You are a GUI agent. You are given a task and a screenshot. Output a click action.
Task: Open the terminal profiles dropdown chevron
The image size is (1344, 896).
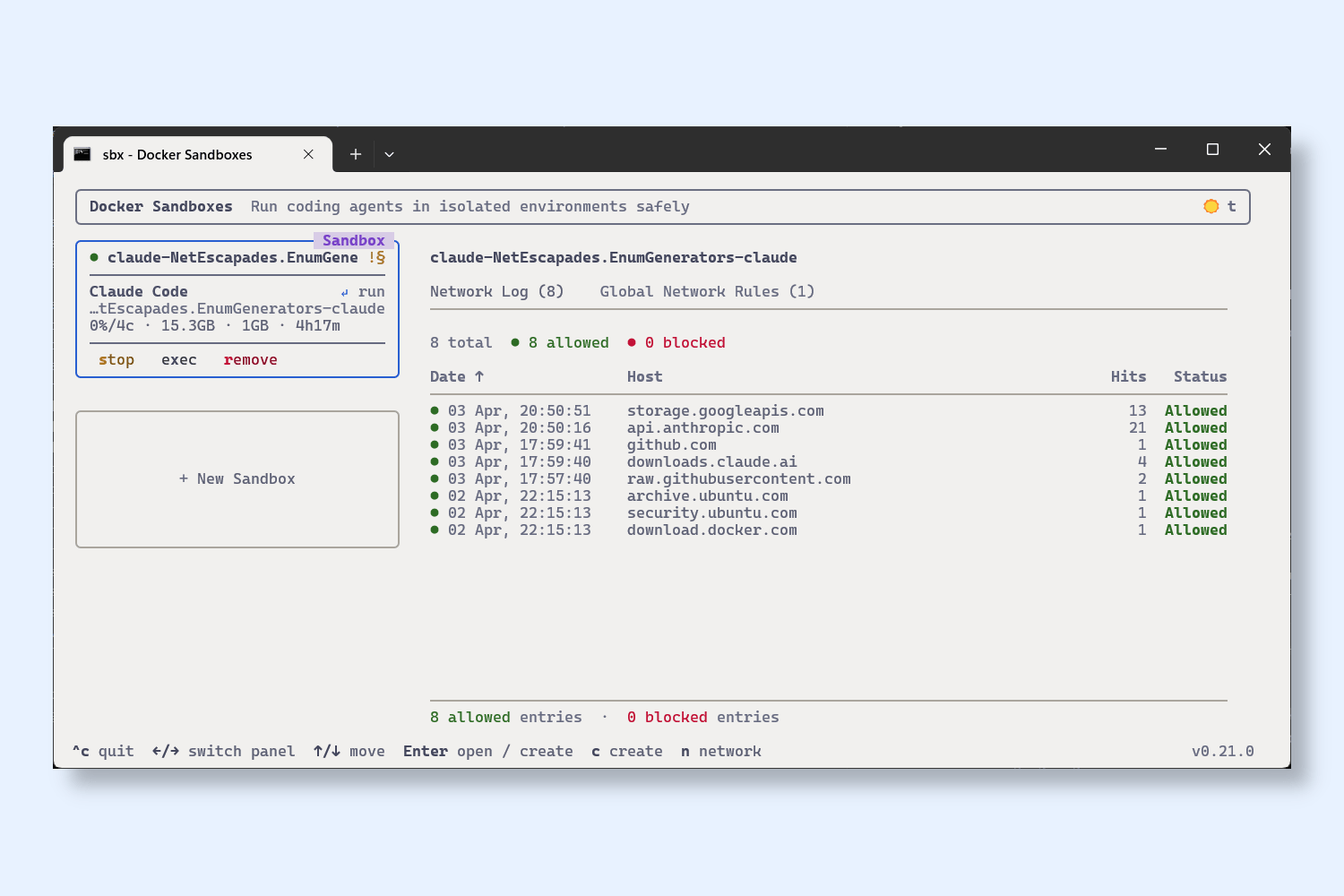point(389,154)
